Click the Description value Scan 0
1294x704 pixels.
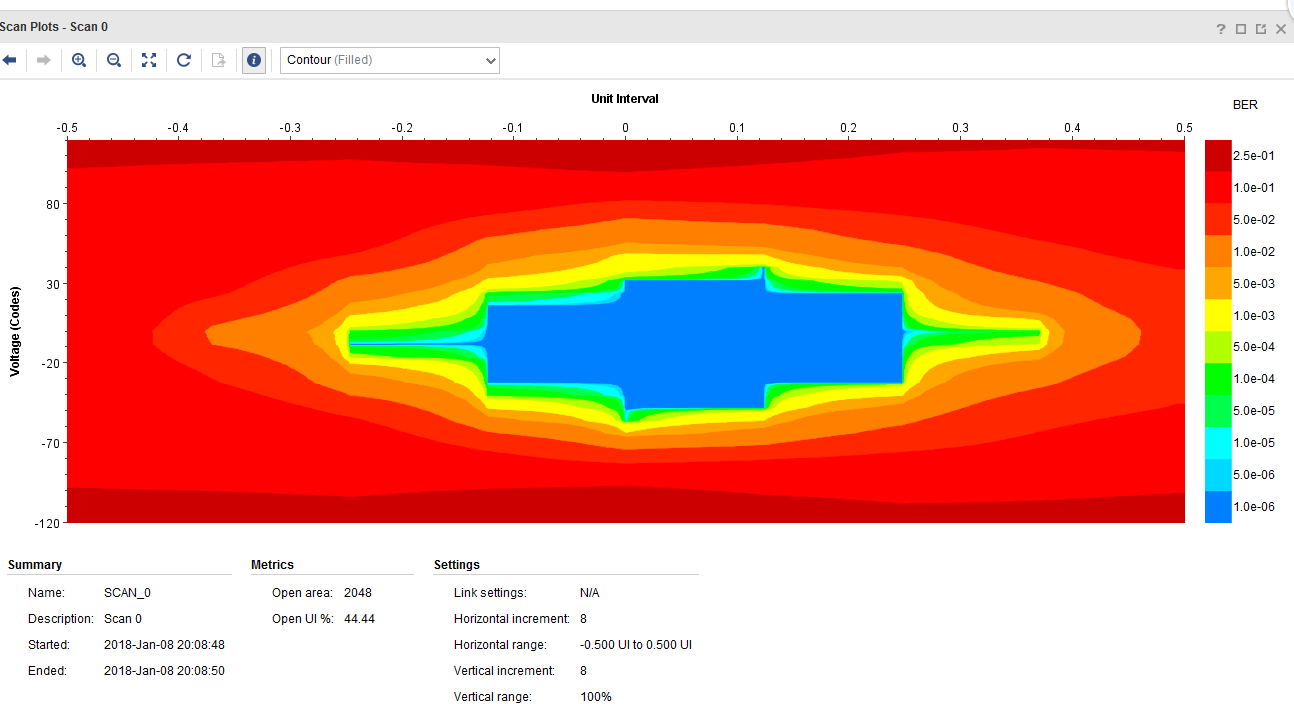click(123, 619)
